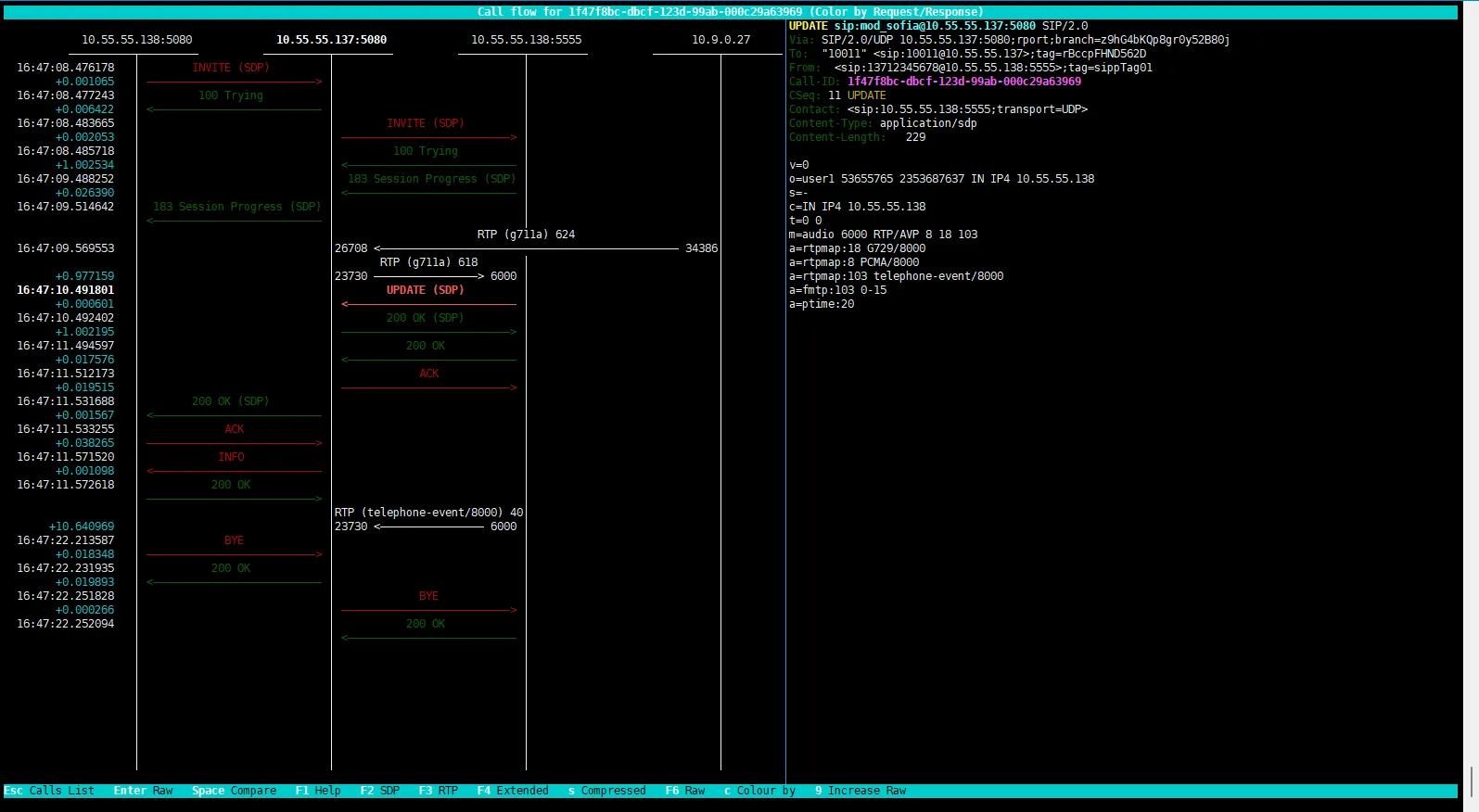Open F1 Help from footer bar

click(x=318, y=791)
